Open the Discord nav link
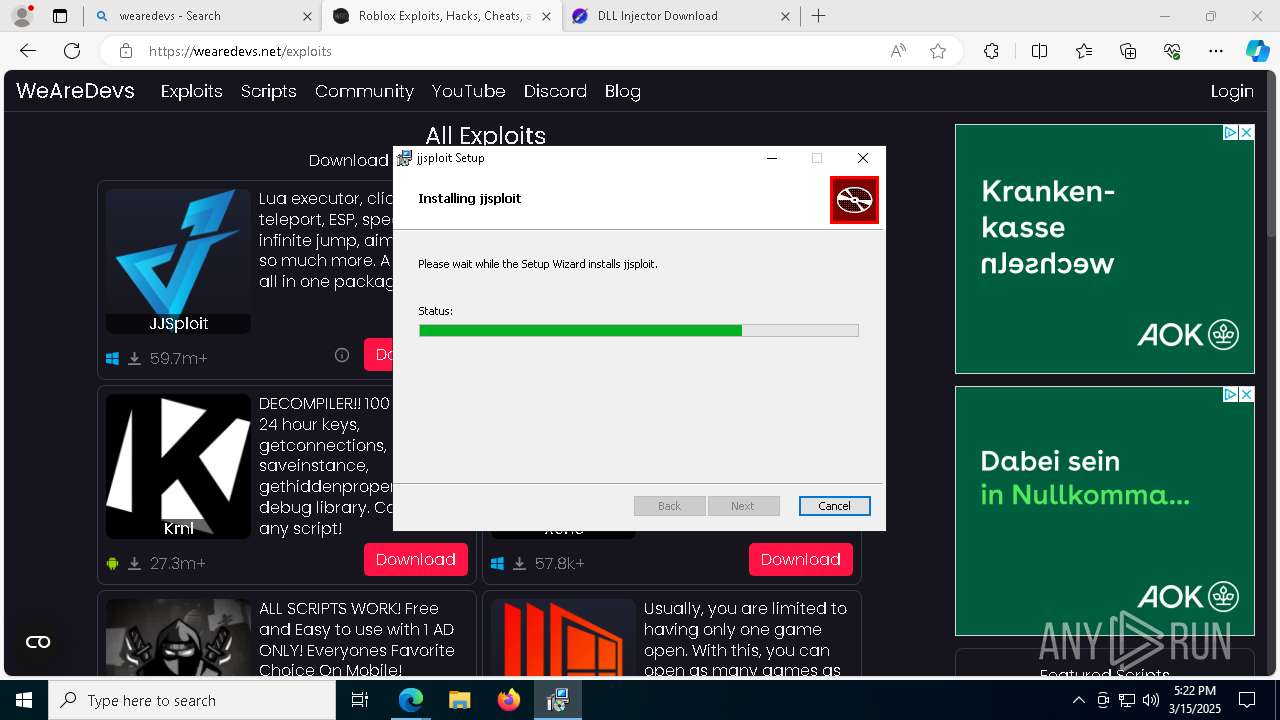This screenshot has height=720, width=1280. pyautogui.click(x=555, y=91)
